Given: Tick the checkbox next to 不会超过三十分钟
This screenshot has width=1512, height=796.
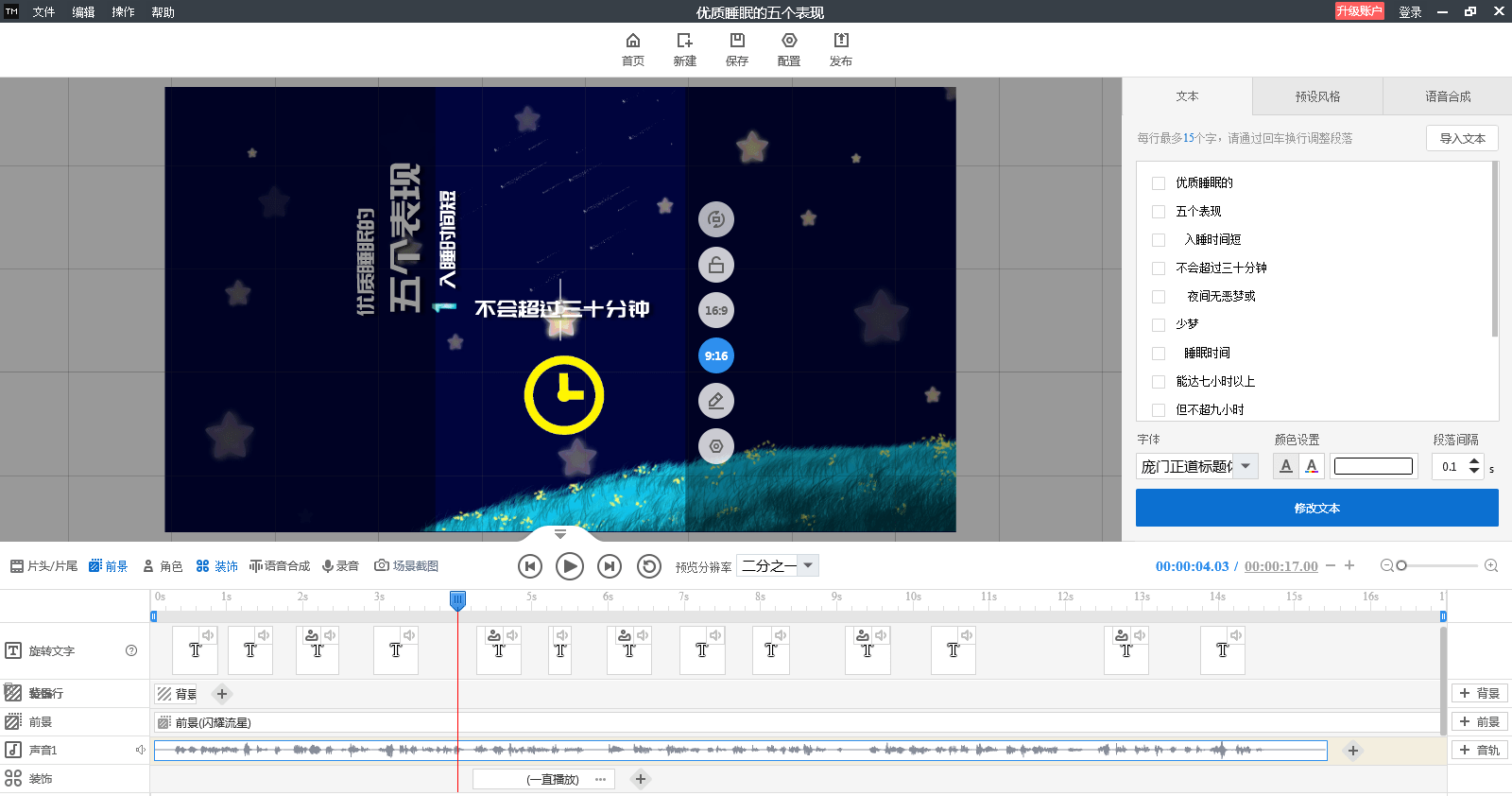Looking at the screenshot, I should pos(1159,268).
